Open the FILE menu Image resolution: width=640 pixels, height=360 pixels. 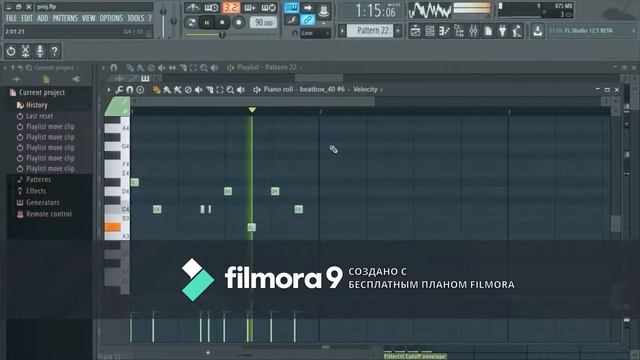[x=11, y=18]
